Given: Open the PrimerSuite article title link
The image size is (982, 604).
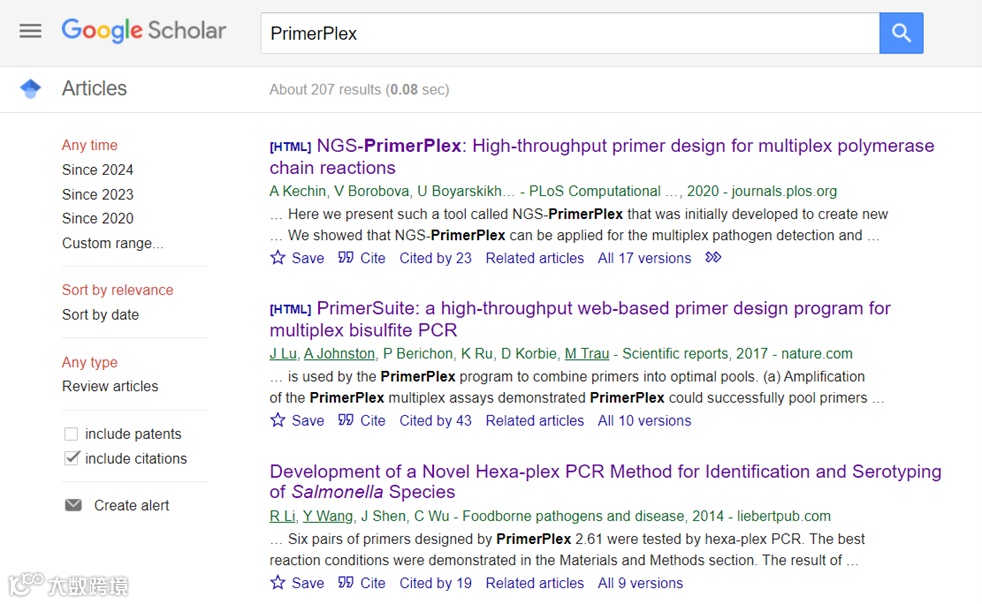Looking at the screenshot, I should coord(580,319).
